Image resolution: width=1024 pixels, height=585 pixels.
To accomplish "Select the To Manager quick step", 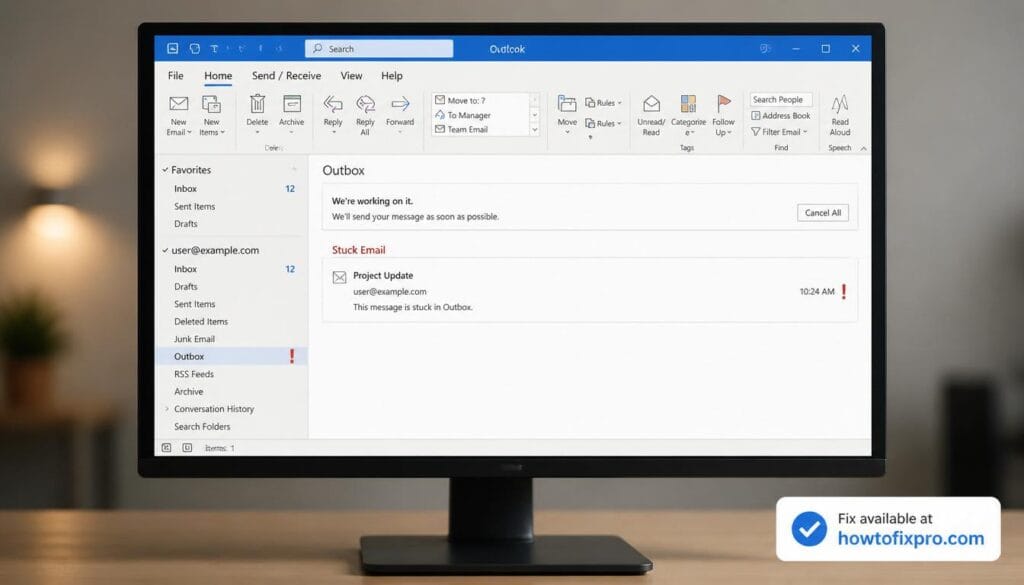I will [463, 115].
